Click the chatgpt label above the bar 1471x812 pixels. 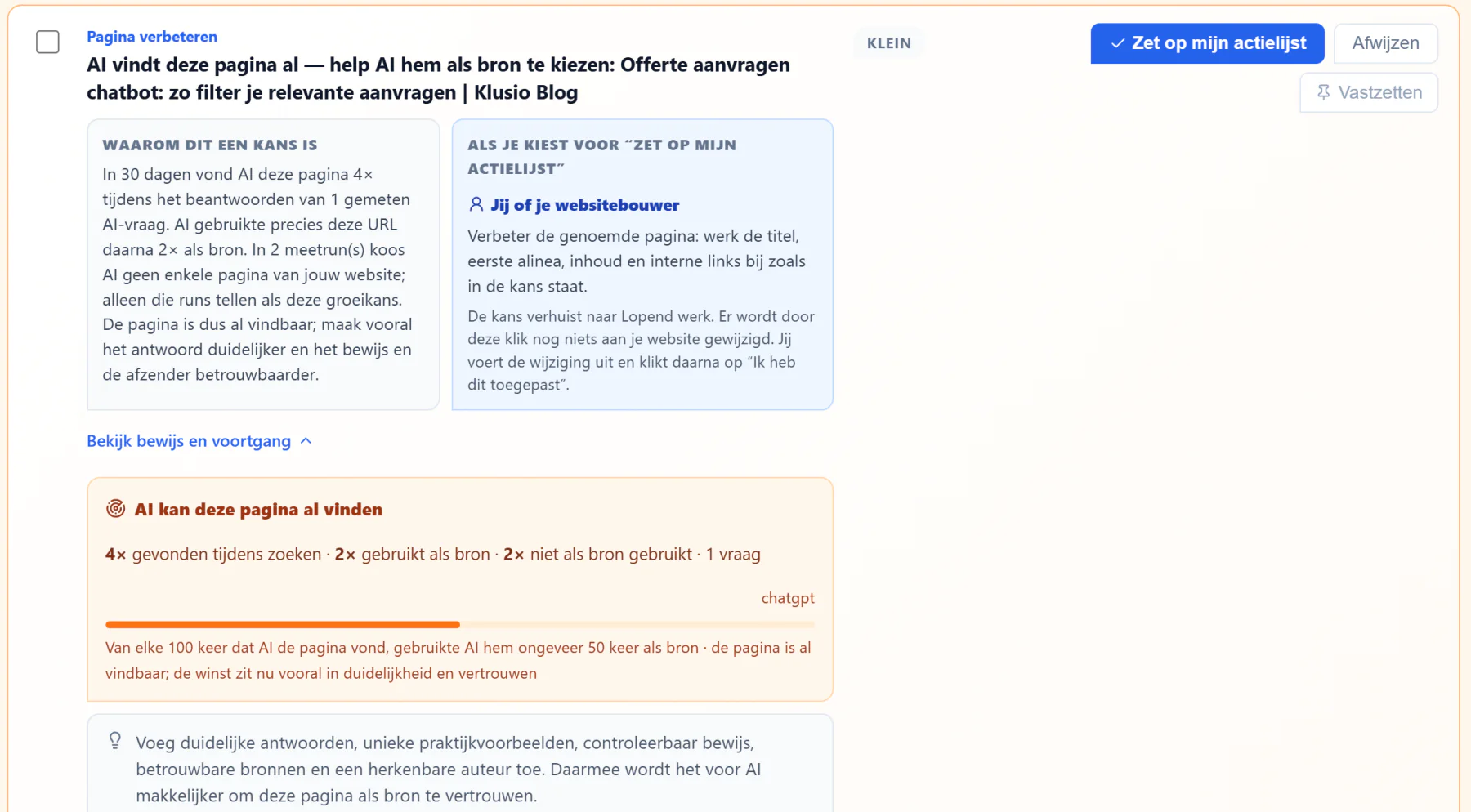[788, 598]
